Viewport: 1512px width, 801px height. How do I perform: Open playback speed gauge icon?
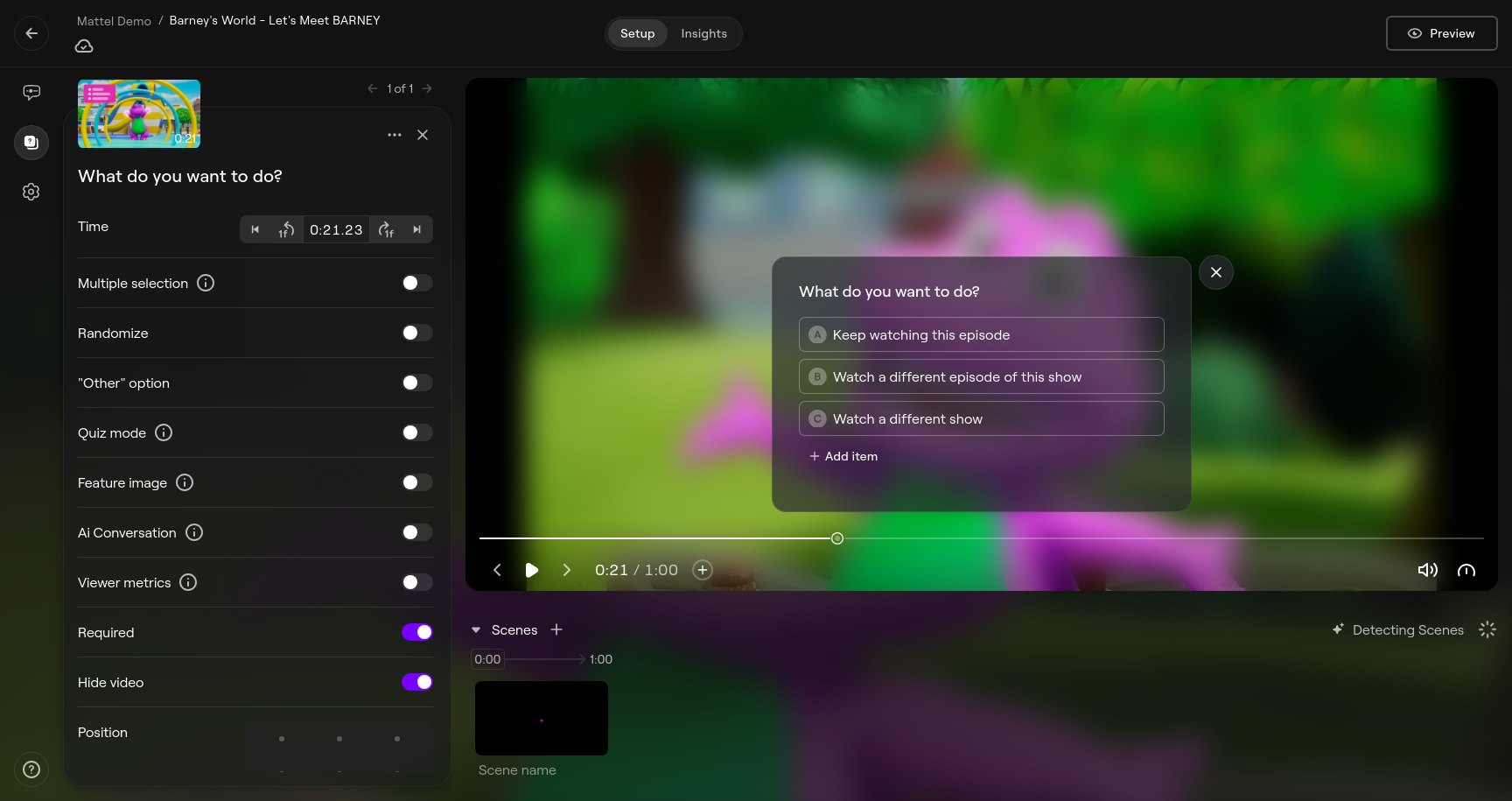point(1466,570)
